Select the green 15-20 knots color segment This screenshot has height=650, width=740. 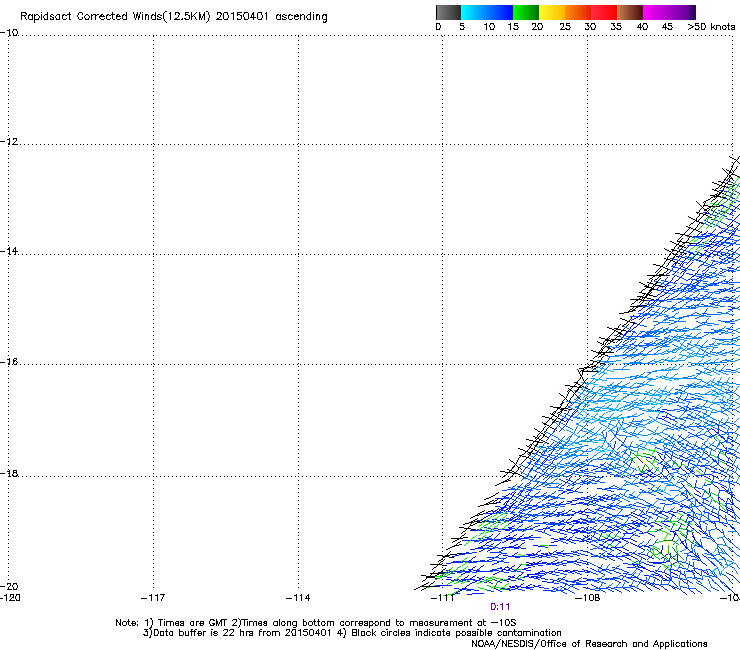tap(526, 12)
